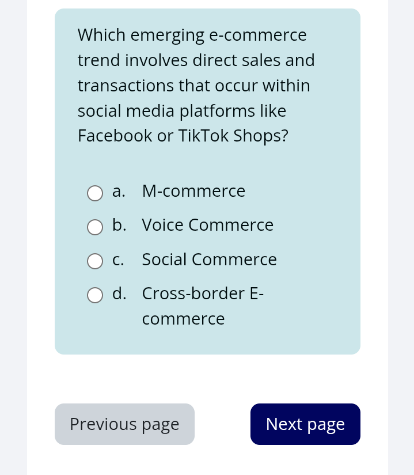Click 'Facebook or TikTok Shops?' question line
Screen dimensions: 414x475
tap(183, 136)
